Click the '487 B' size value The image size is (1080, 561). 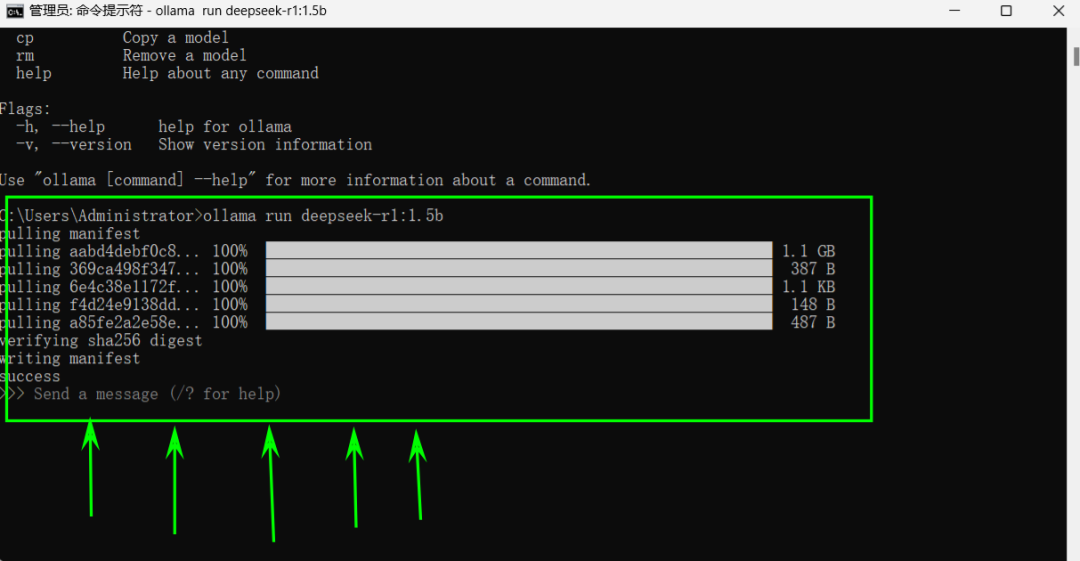[x=813, y=323]
